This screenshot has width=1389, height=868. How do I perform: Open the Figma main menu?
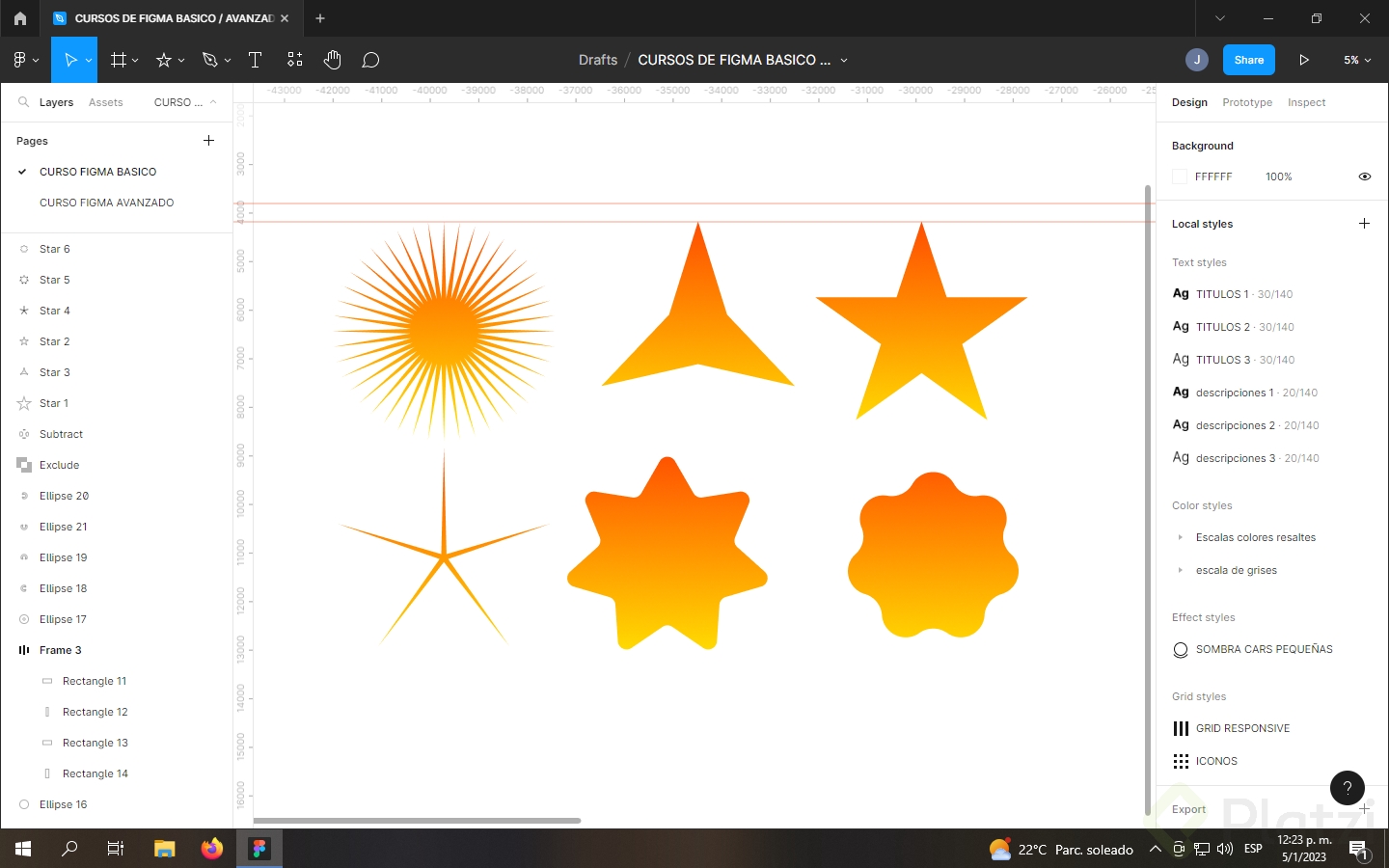pos(21,60)
